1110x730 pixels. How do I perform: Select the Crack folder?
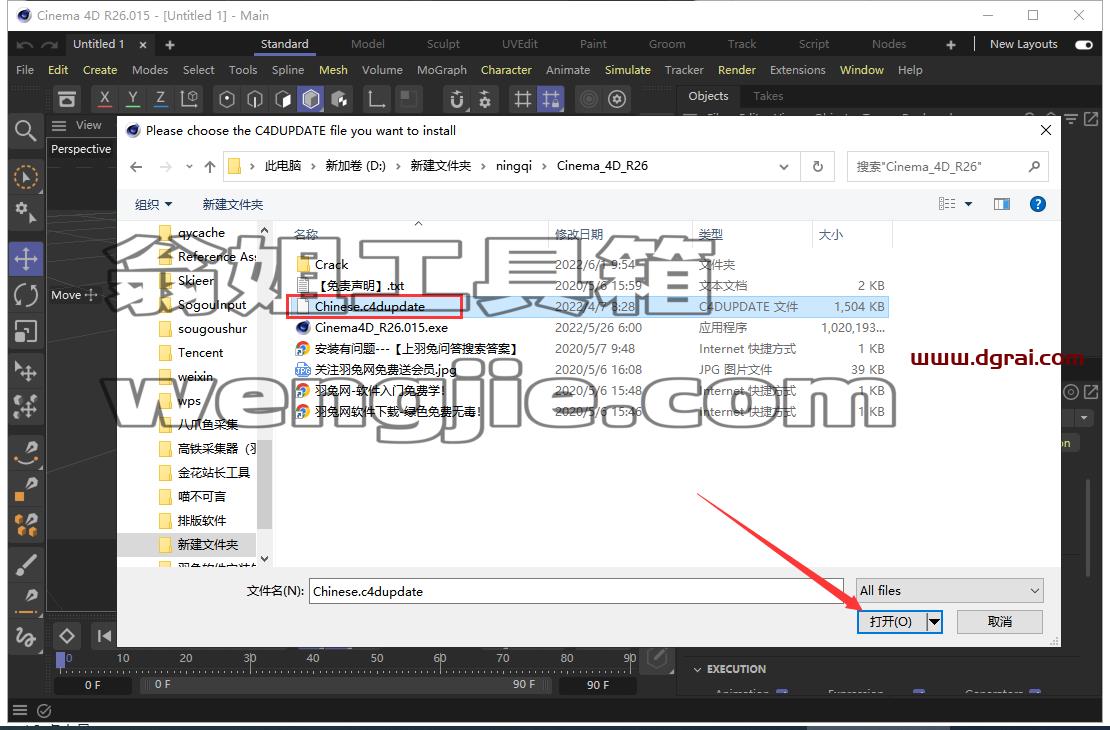coord(331,265)
